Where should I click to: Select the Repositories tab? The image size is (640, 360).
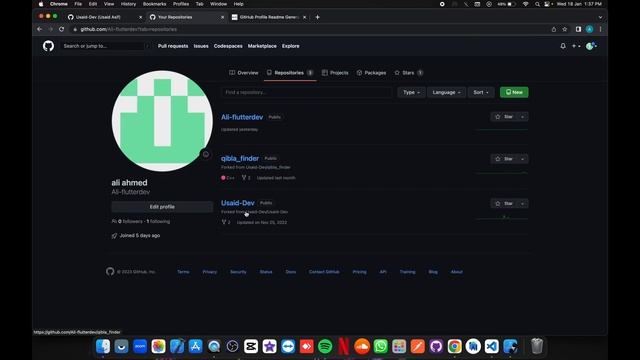pos(289,73)
